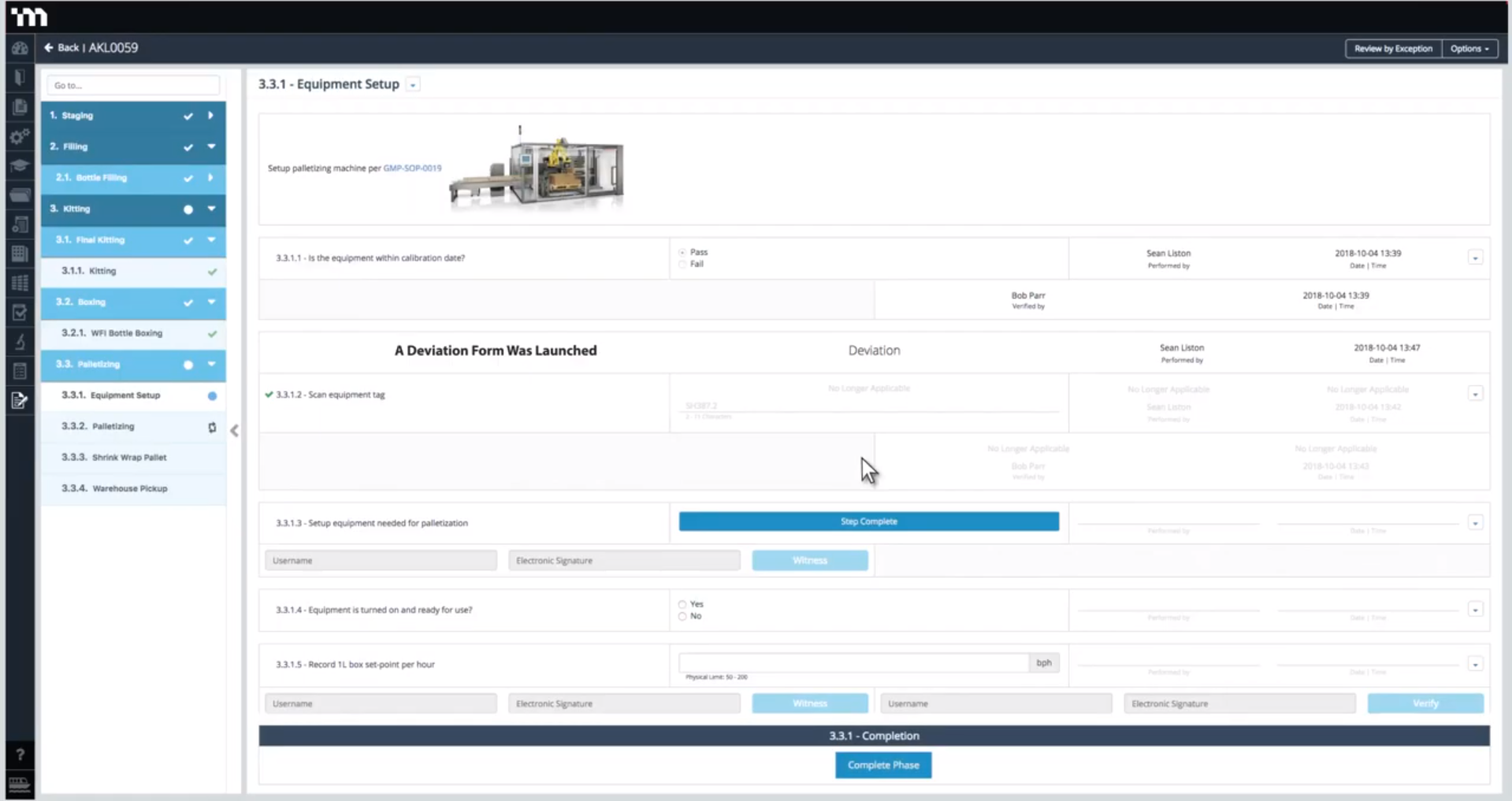Select the Pass radio for calibration question
This screenshot has width=1512, height=801.
click(x=682, y=252)
